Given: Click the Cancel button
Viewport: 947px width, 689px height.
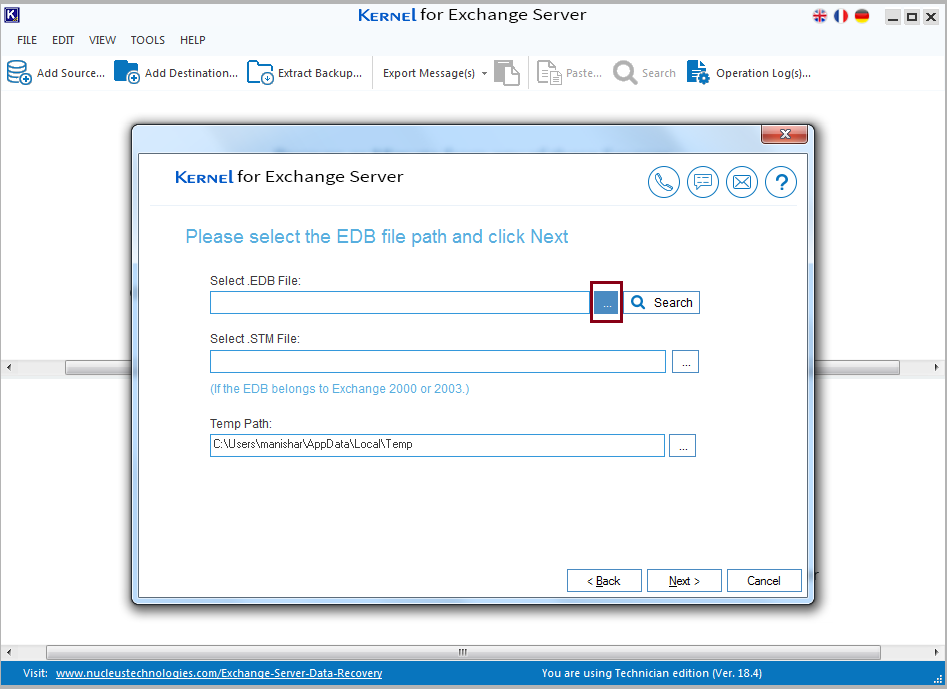Looking at the screenshot, I should [764, 581].
